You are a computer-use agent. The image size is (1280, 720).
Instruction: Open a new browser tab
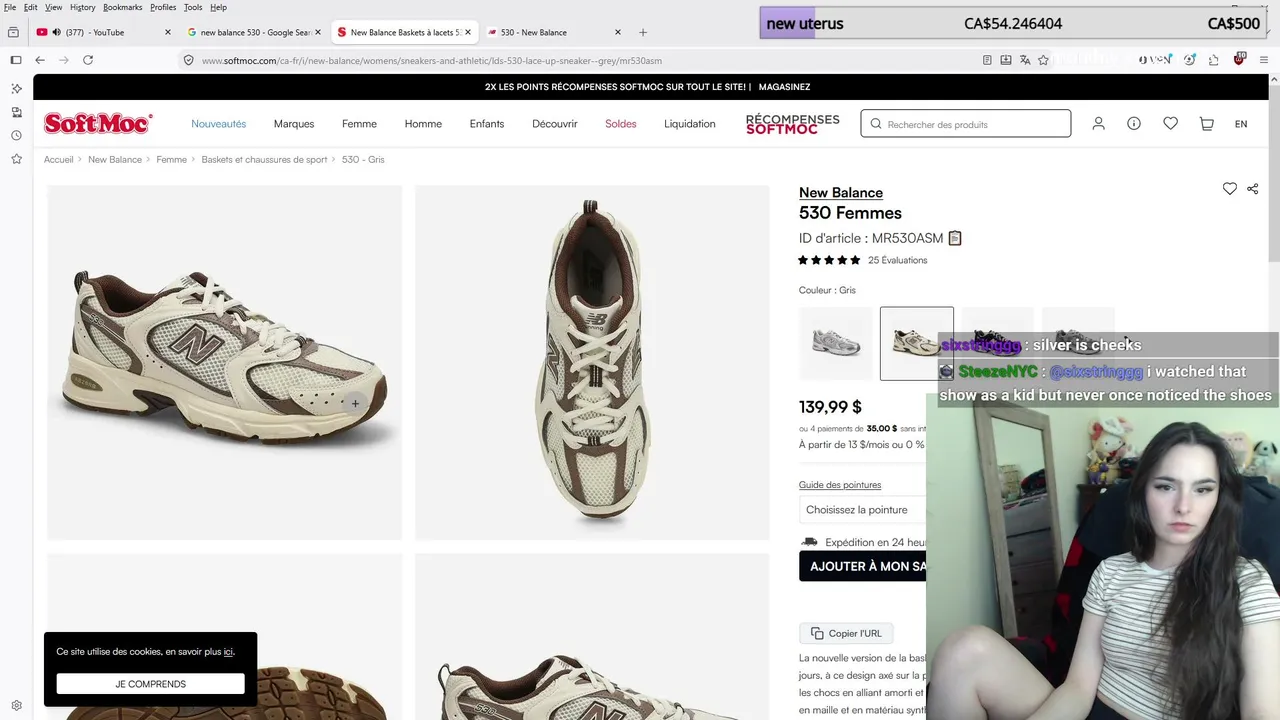coord(643,32)
